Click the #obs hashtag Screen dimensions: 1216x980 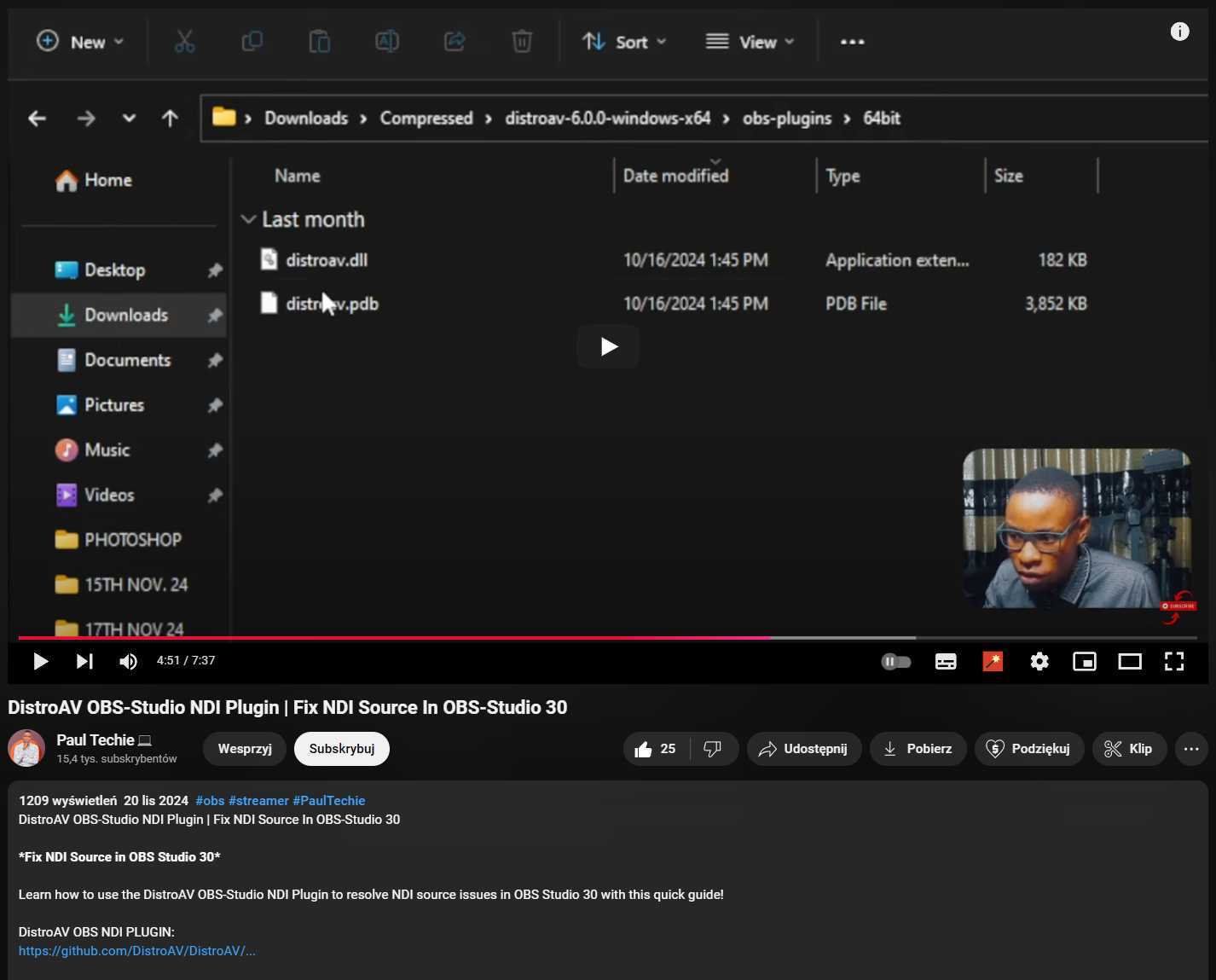point(210,801)
